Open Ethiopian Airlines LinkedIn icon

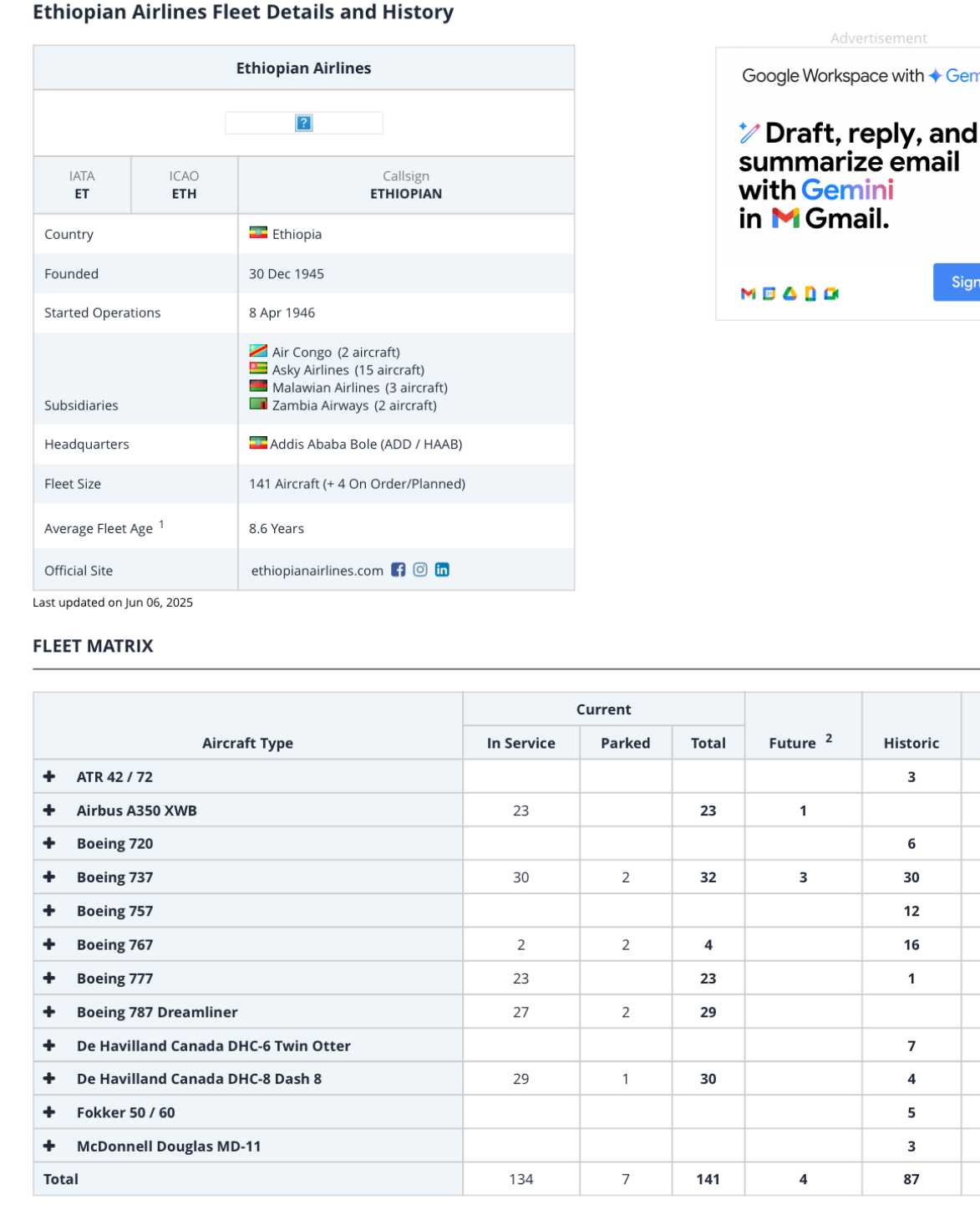point(442,570)
